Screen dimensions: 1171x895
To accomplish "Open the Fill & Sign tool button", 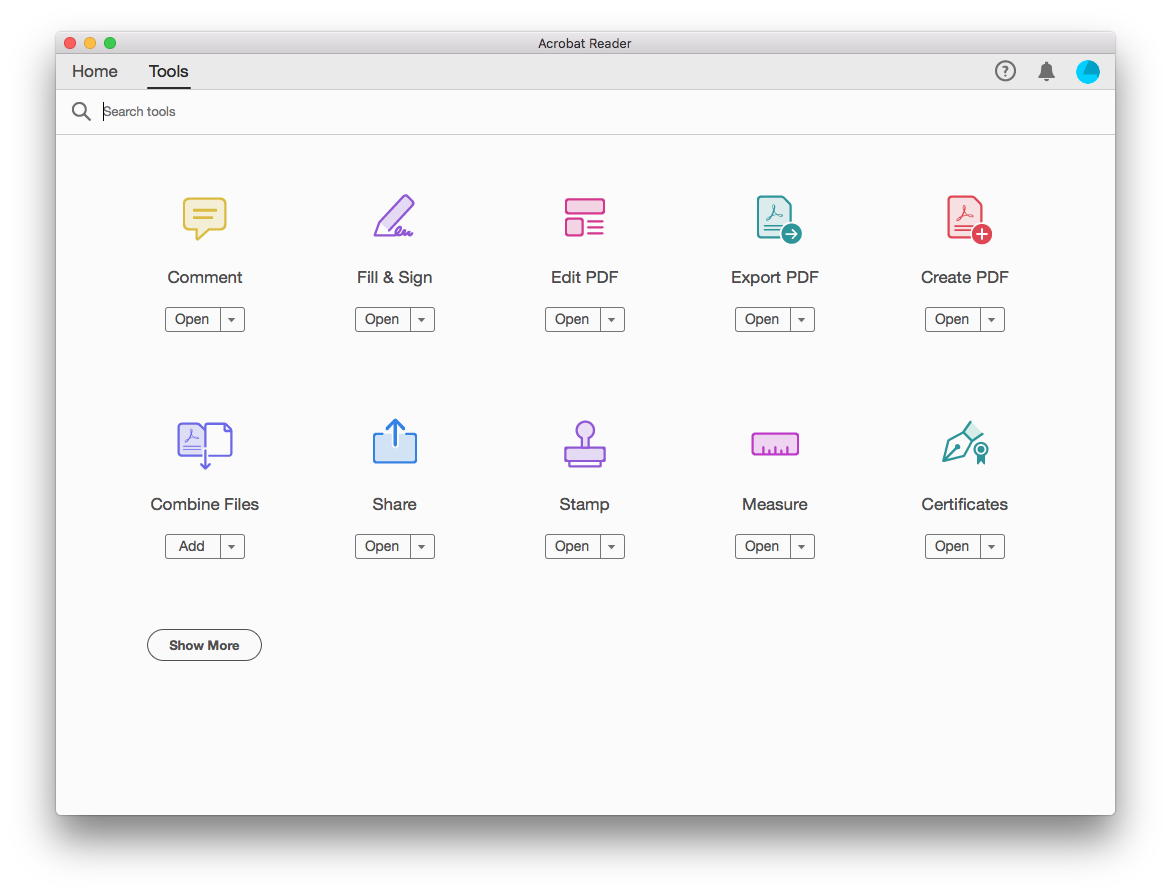I will [382, 320].
